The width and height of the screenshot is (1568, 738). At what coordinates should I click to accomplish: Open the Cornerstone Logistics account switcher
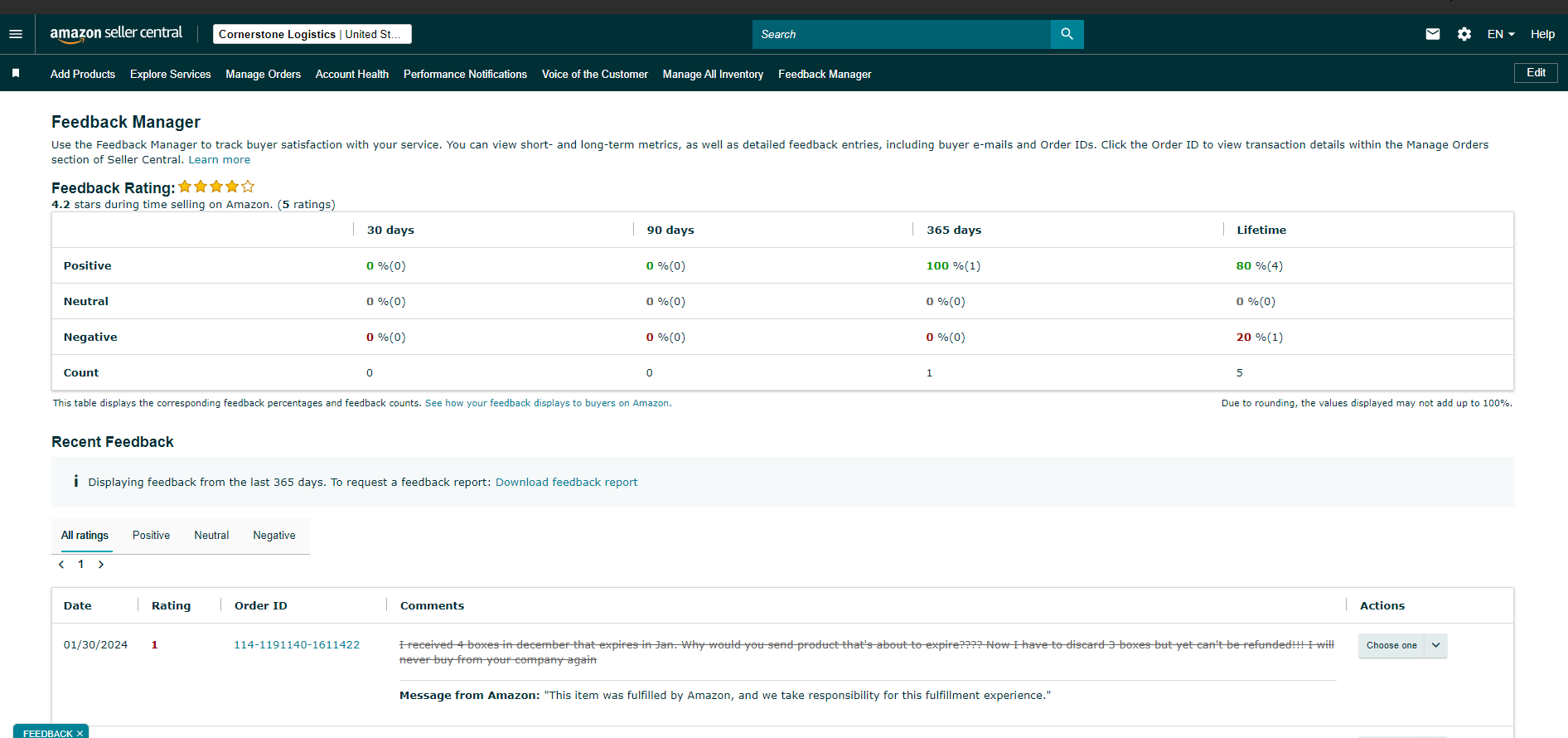[x=312, y=34]
